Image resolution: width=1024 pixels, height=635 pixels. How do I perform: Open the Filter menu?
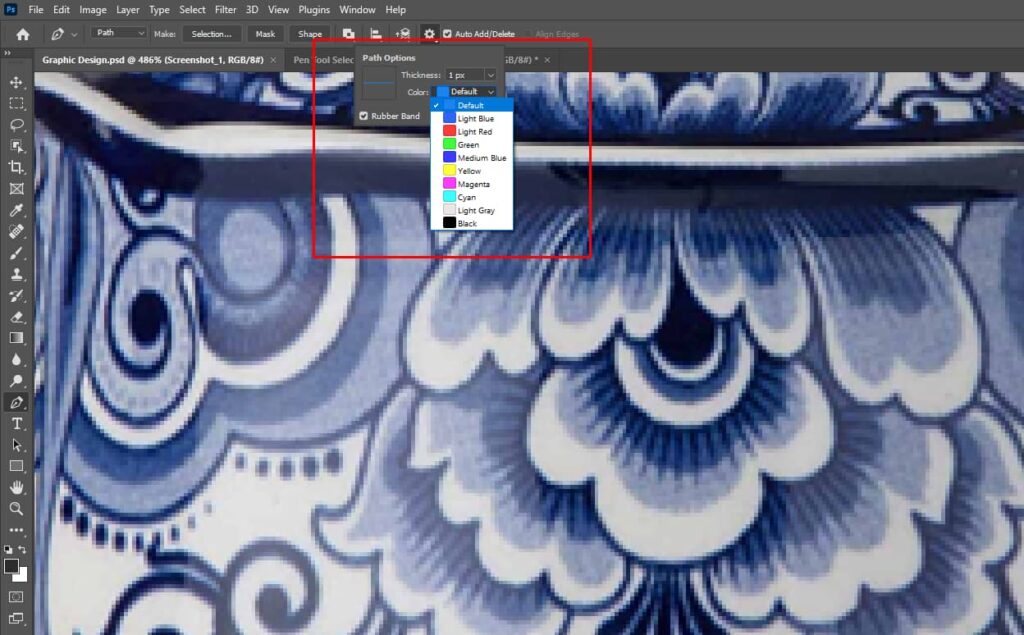225,10
